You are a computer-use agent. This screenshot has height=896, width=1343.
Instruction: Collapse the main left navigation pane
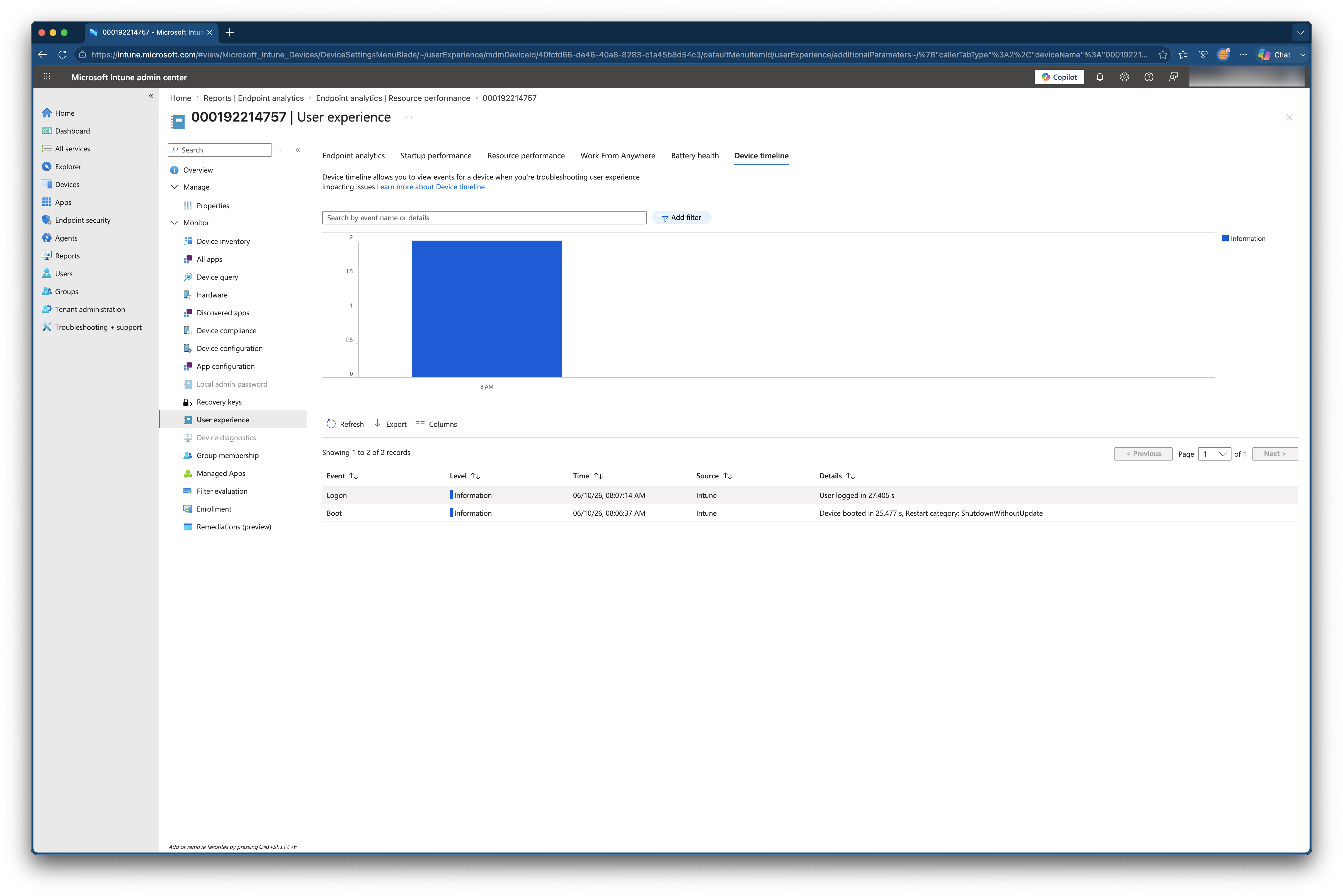pos(151,96)
